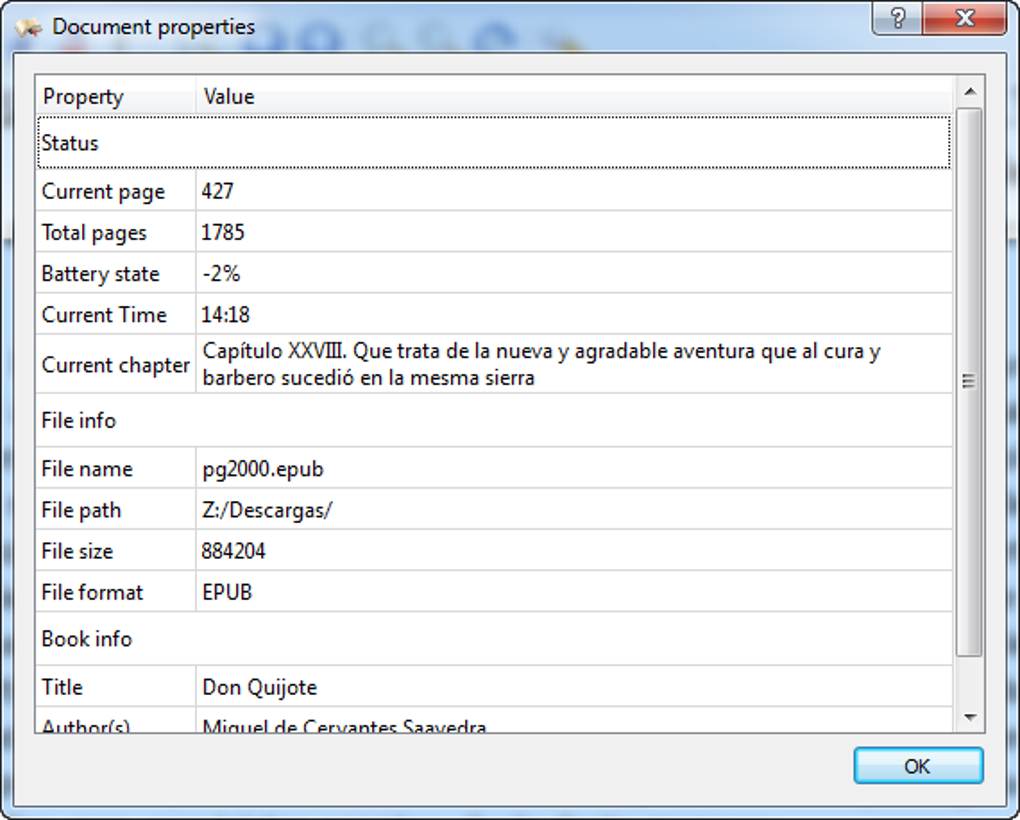Select the Current chapter label
Image resolution: width=1020 pixels, height=820 pixels.
116,364
